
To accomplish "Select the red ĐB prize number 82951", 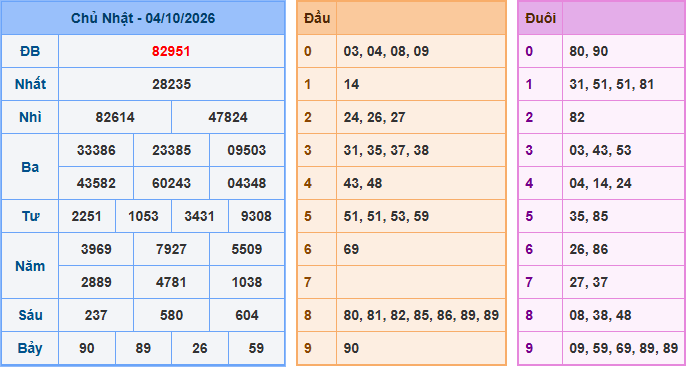I will point(171,52).
